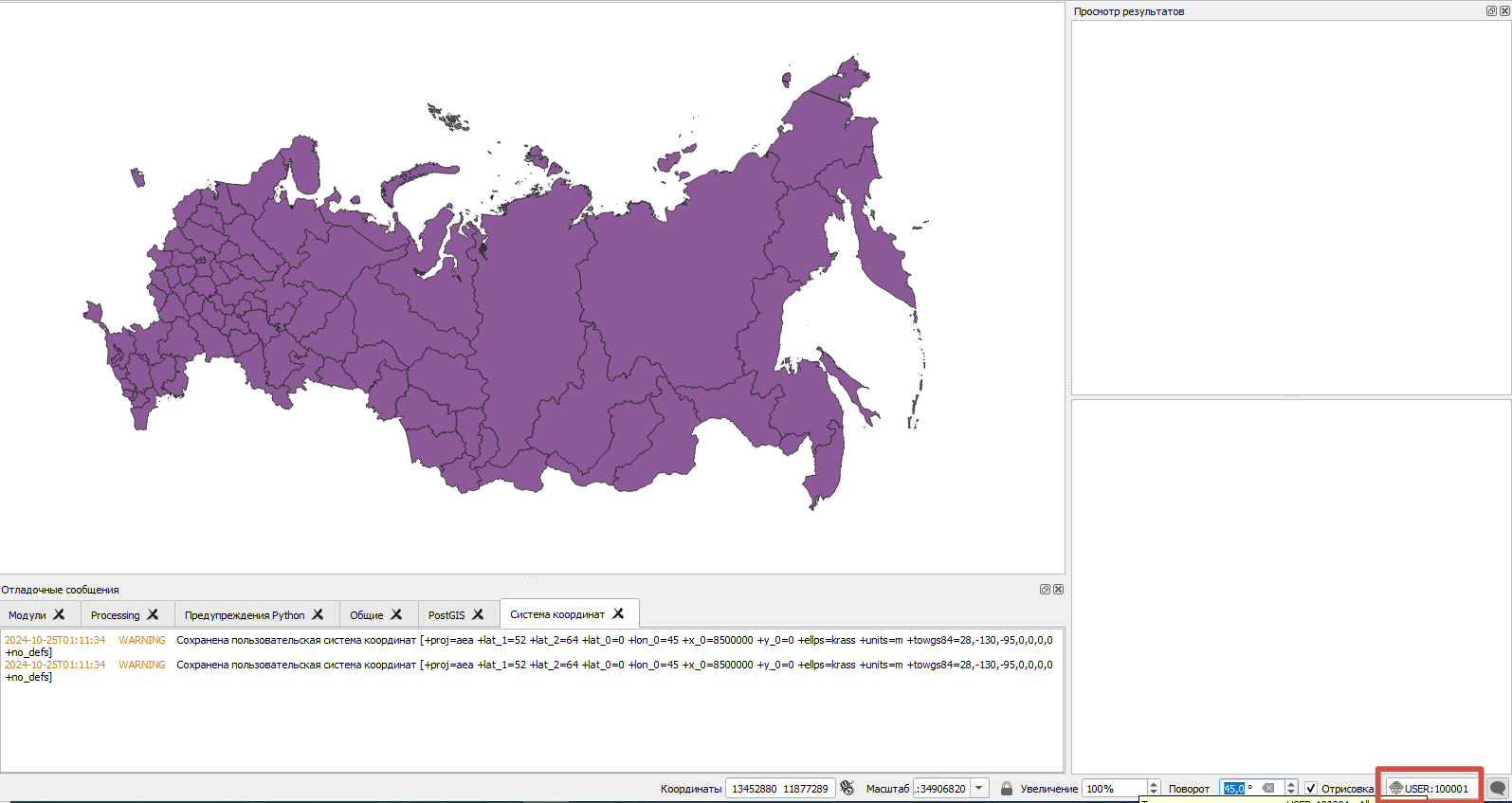Image resolution: width=1512 pixels, height=803 pixels.
Task: Click the scale lock padlock icon
Action: [x=1007, y=789]
